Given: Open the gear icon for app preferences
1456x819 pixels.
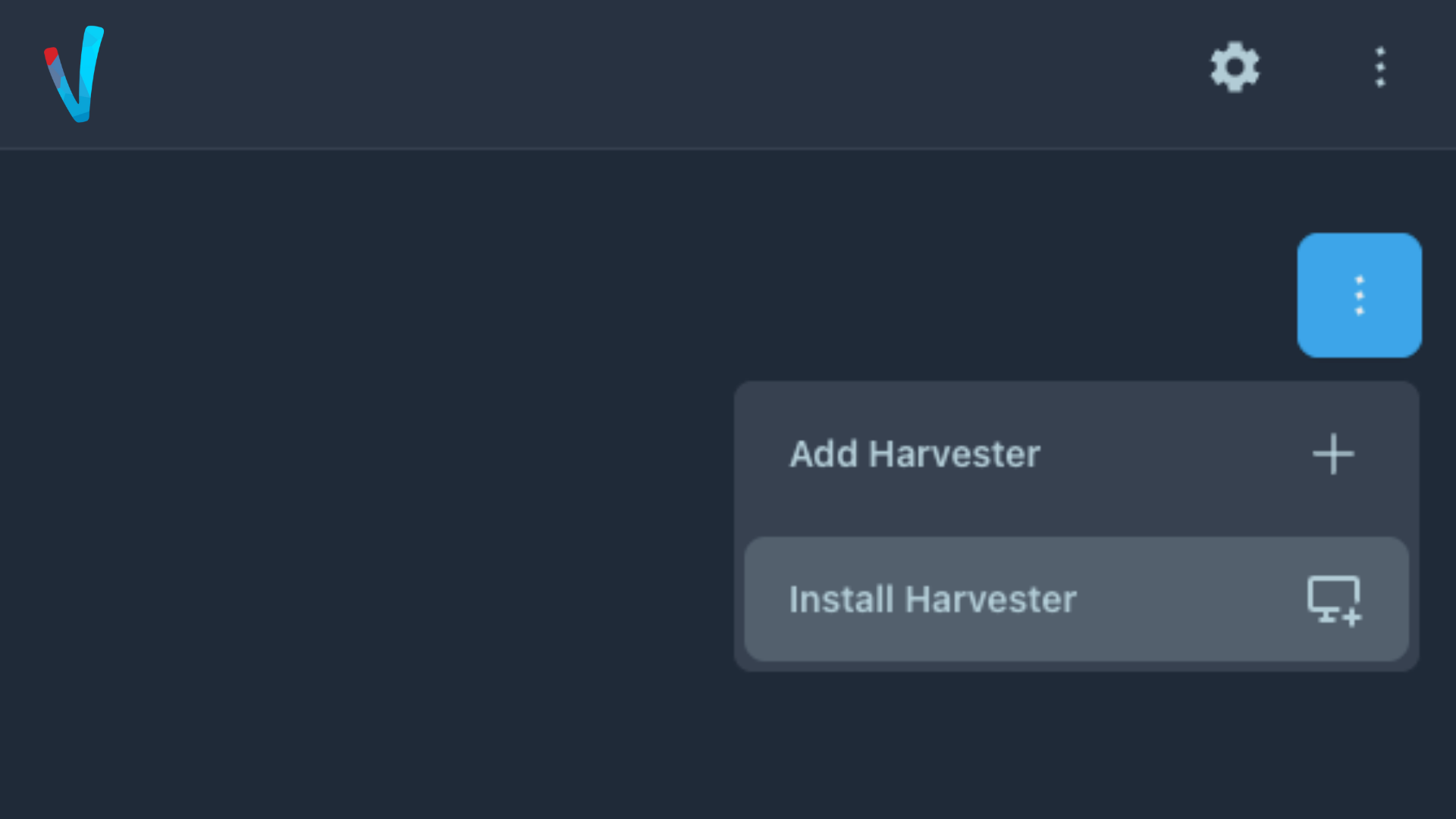Looking at the screenshot, I should 1233,67.
